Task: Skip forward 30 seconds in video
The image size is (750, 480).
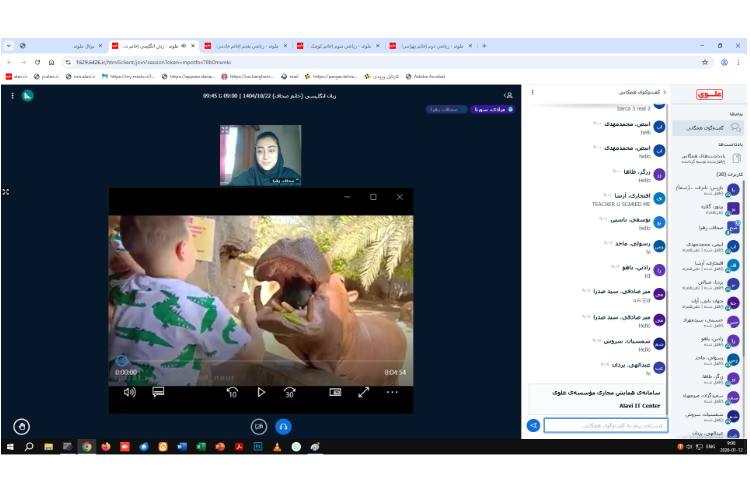Action: [x=290, y=393]
